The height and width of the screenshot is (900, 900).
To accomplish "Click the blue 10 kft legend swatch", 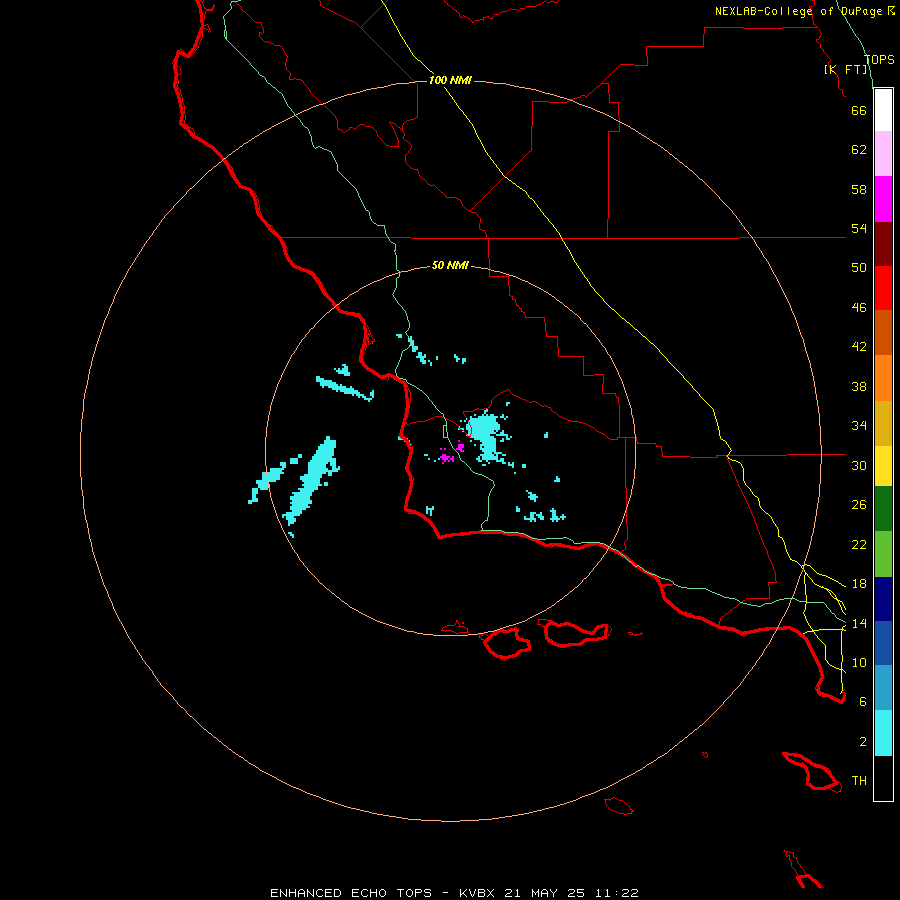I will [883, 643].
